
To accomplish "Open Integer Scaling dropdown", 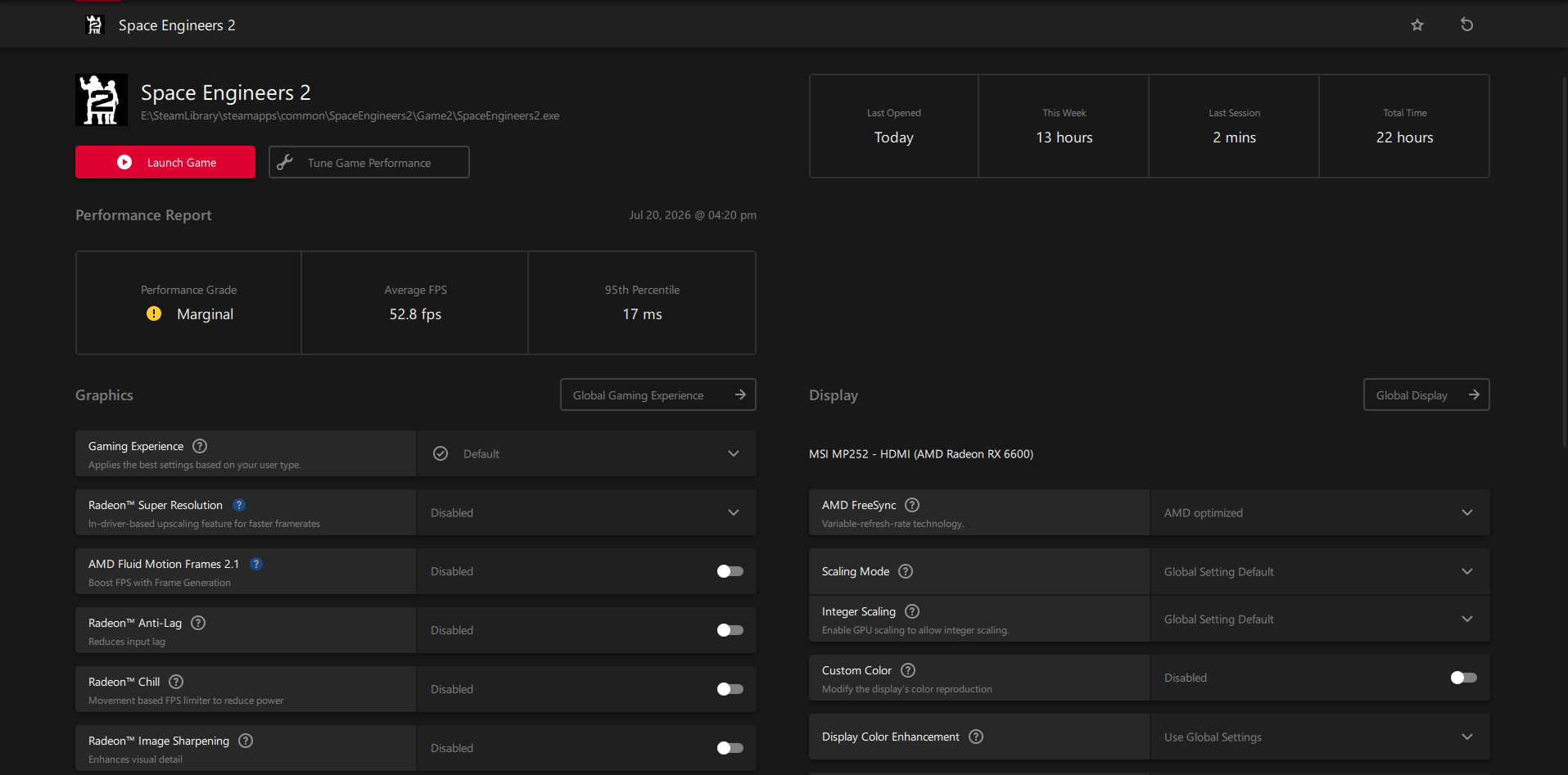I will 1320,619.
